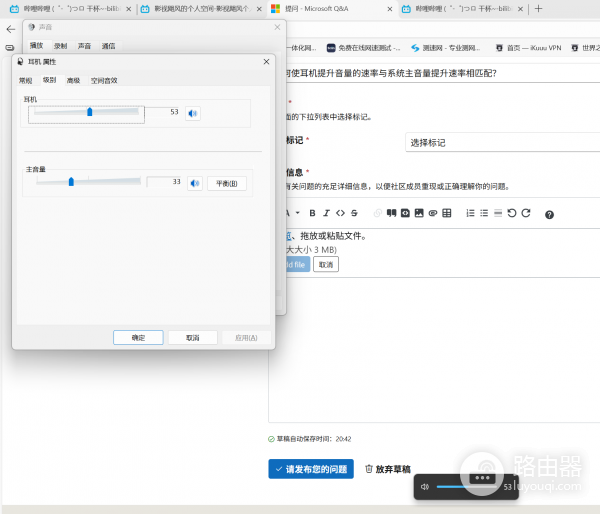
Task: Click the blue upload file button
Action: tap(298, 264)
